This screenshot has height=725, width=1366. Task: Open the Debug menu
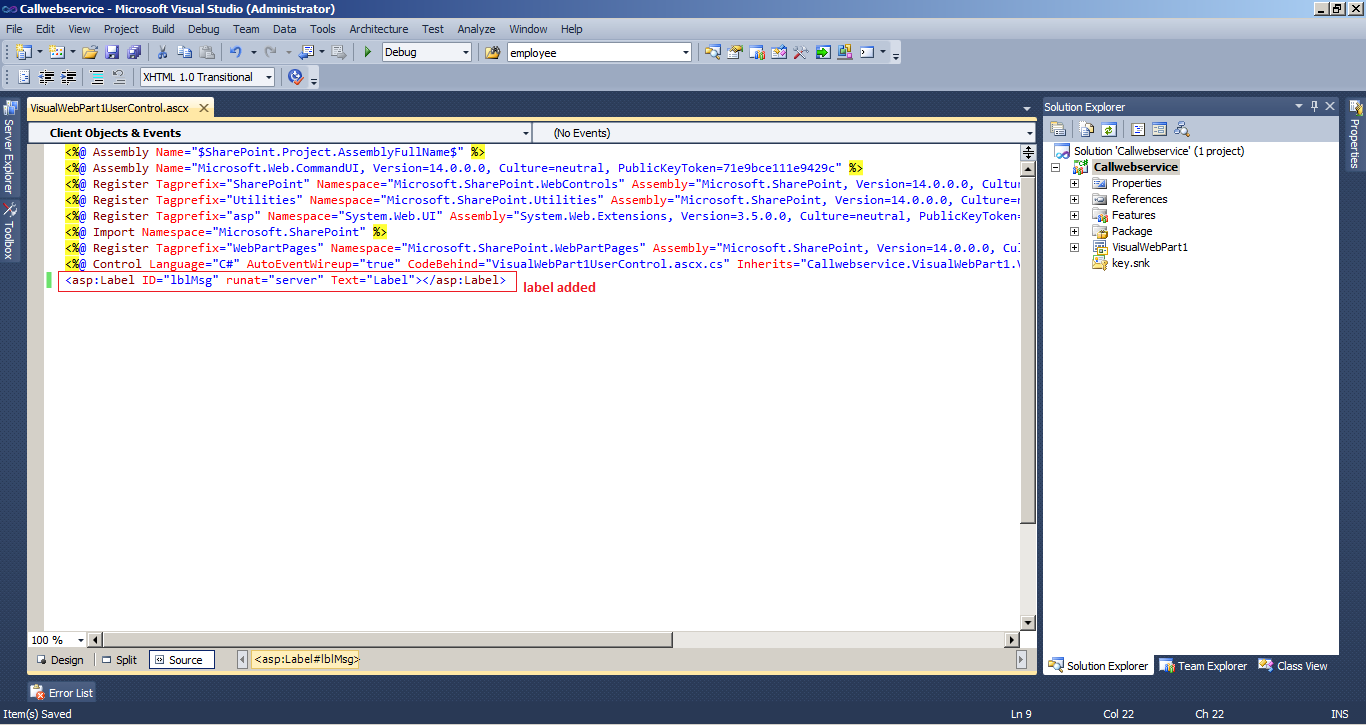point(203,29)
